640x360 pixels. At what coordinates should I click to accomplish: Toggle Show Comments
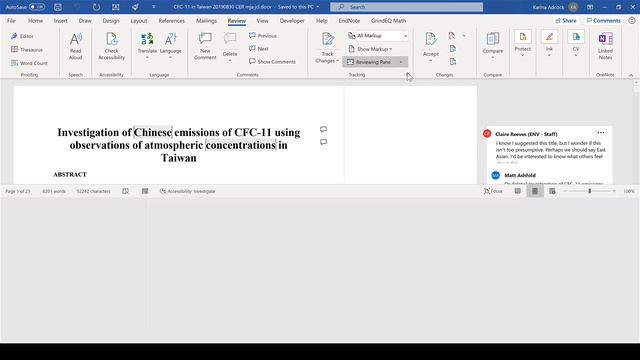coord(272,62)
